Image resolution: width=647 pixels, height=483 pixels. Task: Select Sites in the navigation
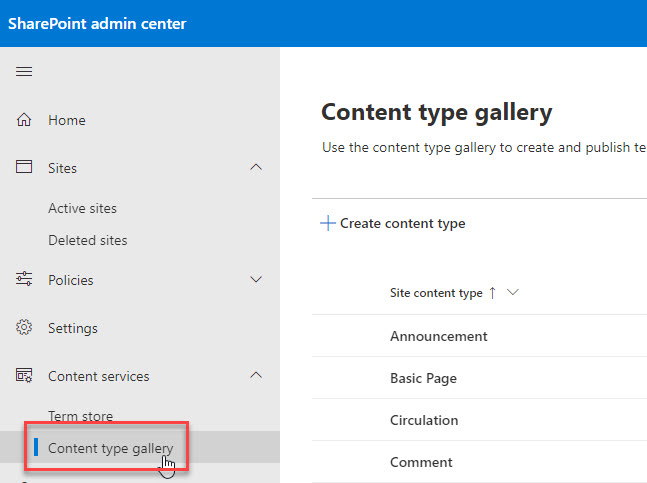pyautogui.click(x=62, y=168)
